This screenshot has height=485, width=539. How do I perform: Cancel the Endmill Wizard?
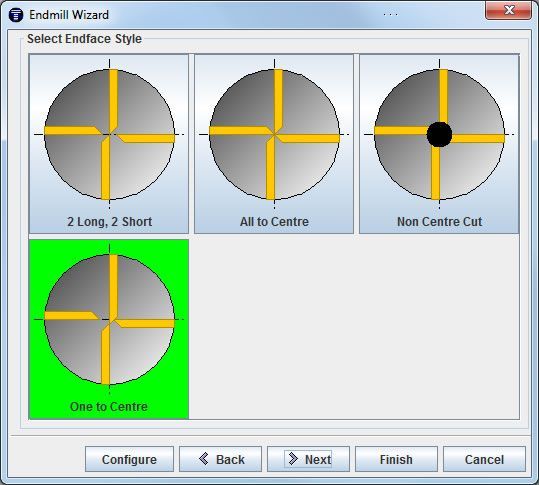(484, 459)
